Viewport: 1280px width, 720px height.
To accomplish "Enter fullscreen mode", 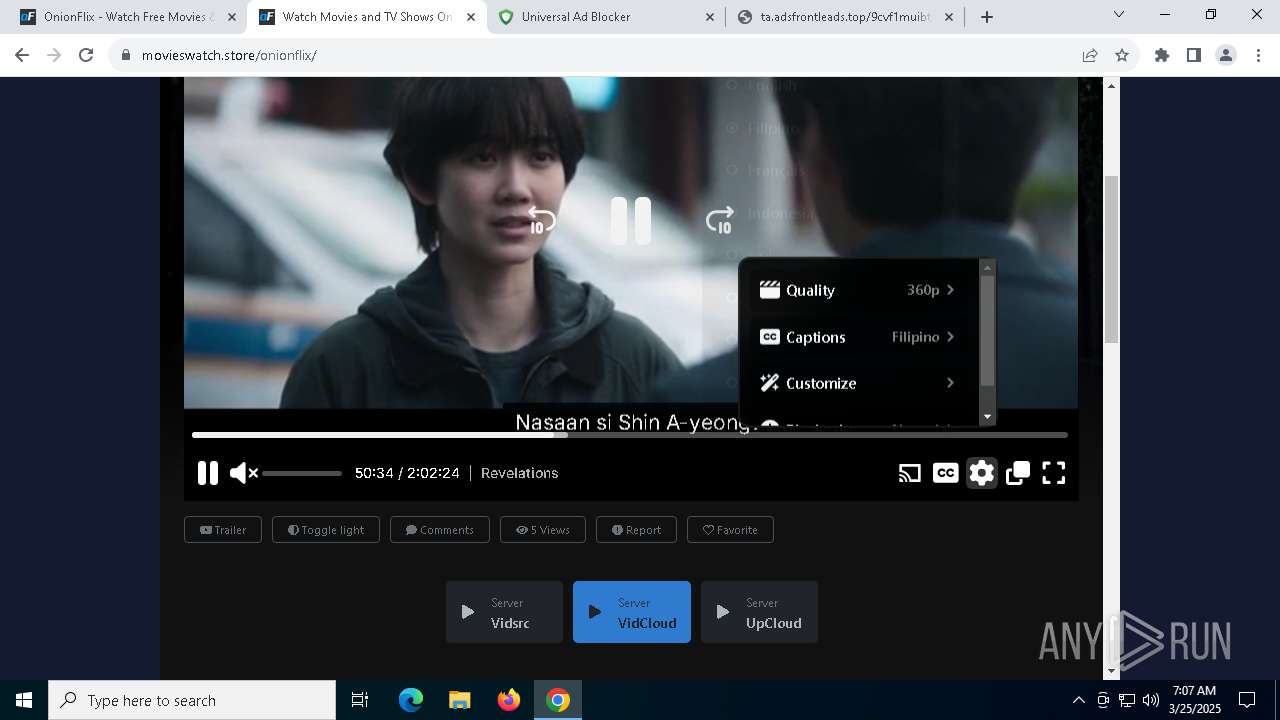I will [x=1054, y=473].
